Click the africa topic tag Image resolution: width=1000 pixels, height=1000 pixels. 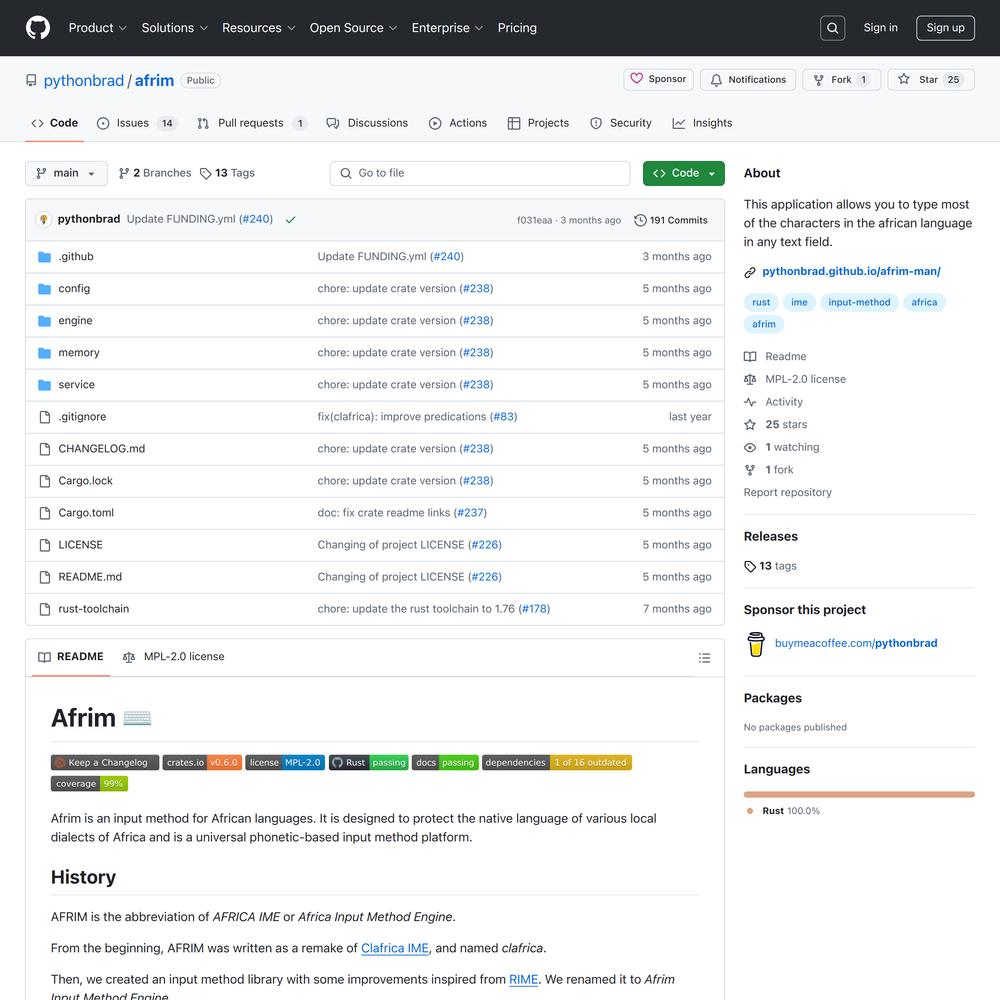point(924,302)
